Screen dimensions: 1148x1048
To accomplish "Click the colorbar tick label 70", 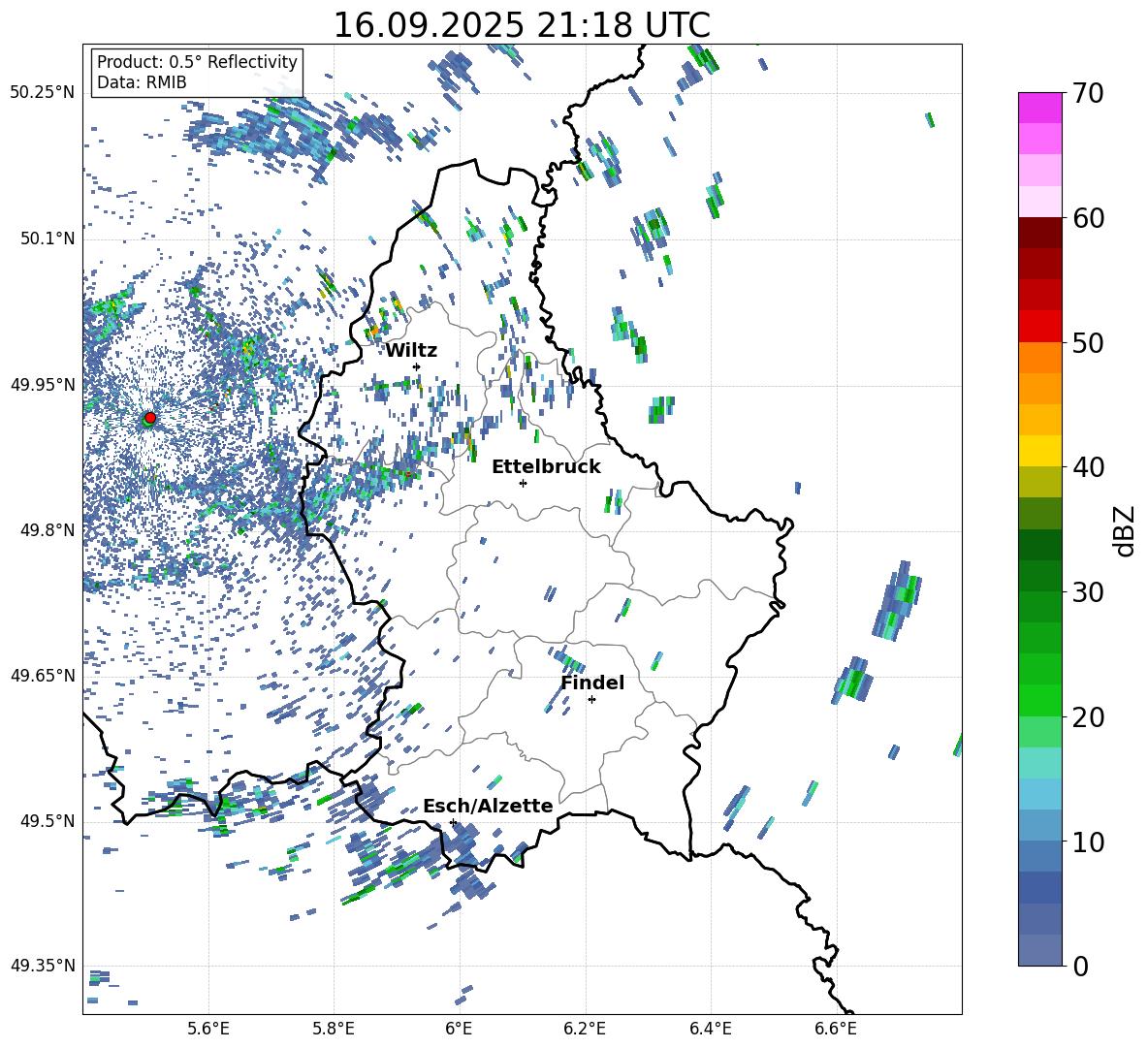I will (x=1088, y=94).
